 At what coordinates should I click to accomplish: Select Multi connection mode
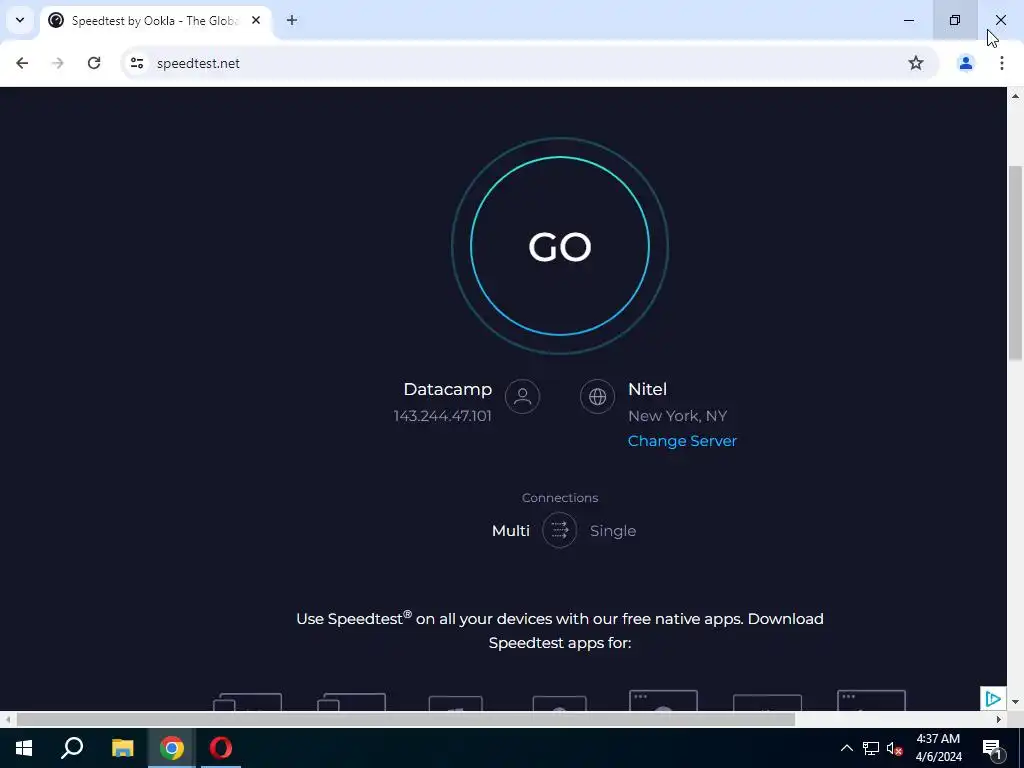click(510, 531)
